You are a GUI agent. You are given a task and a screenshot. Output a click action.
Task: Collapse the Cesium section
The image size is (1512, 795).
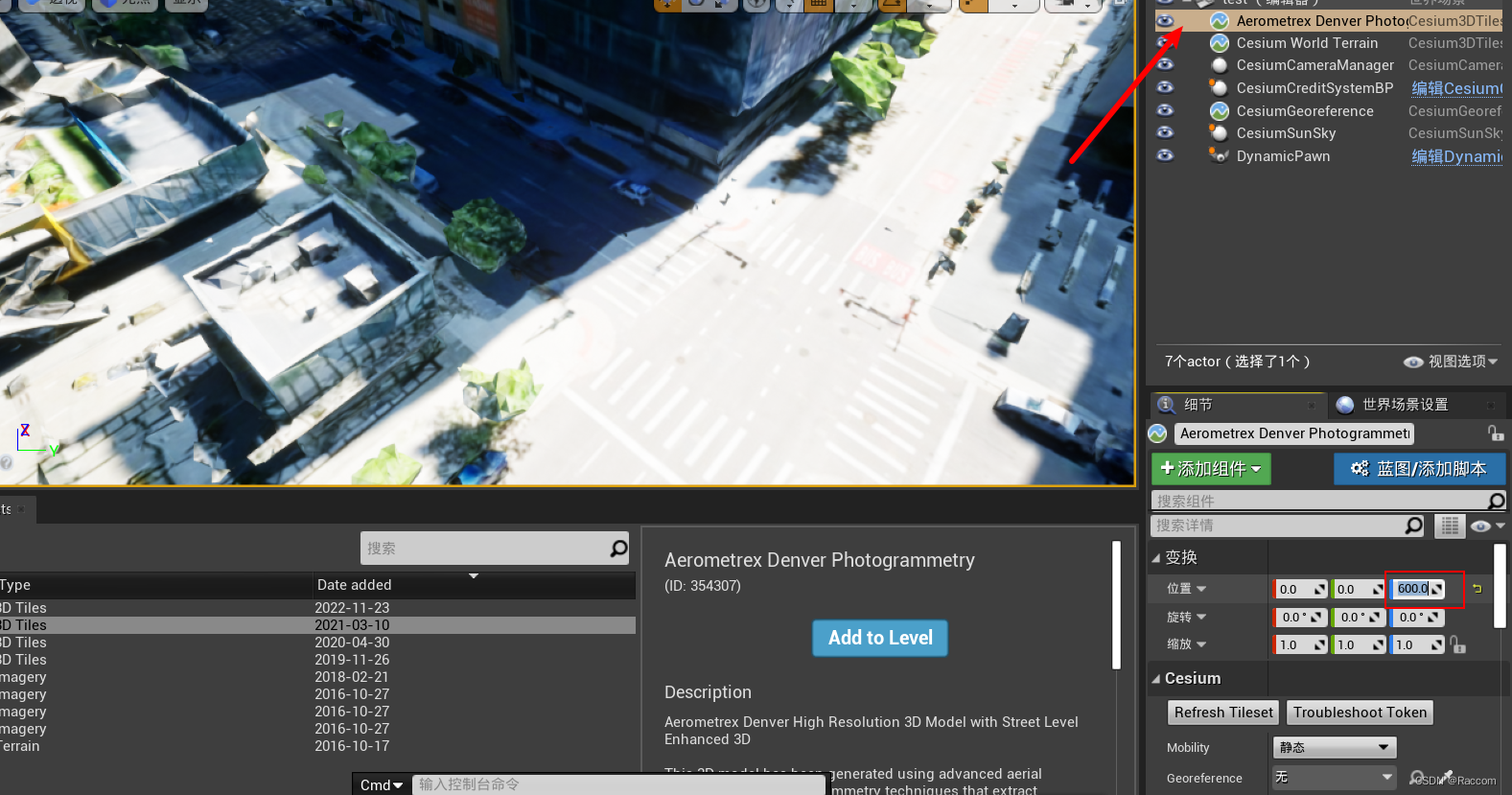(1156, 679)
